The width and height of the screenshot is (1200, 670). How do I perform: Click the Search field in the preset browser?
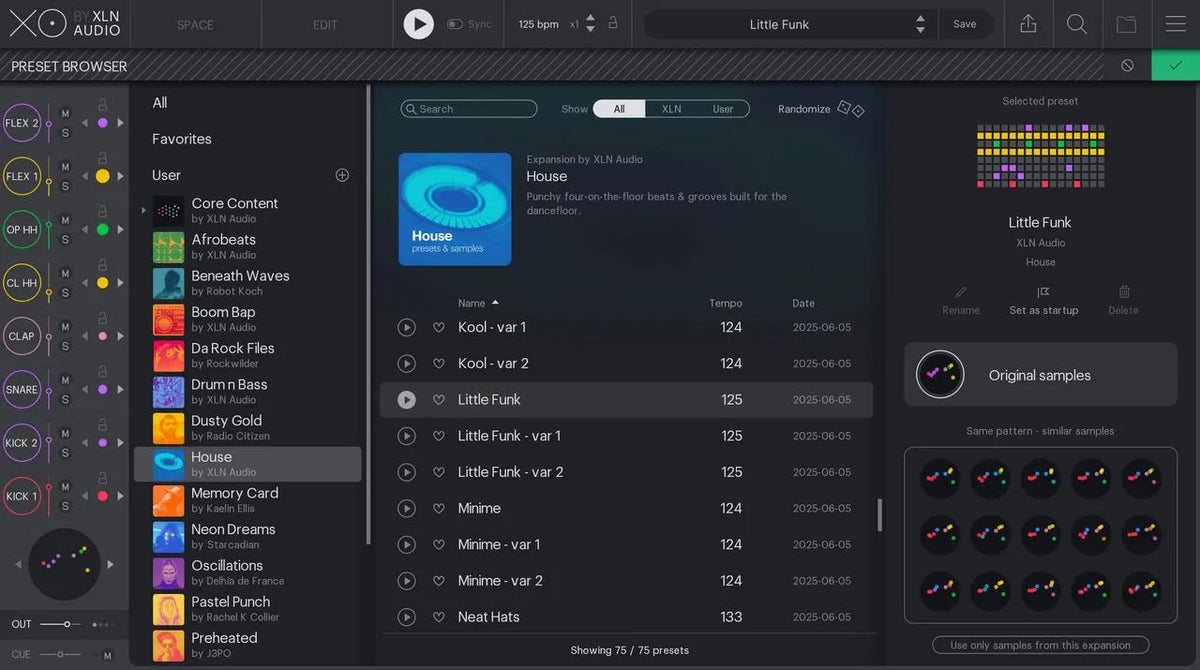tap(468, 108)
